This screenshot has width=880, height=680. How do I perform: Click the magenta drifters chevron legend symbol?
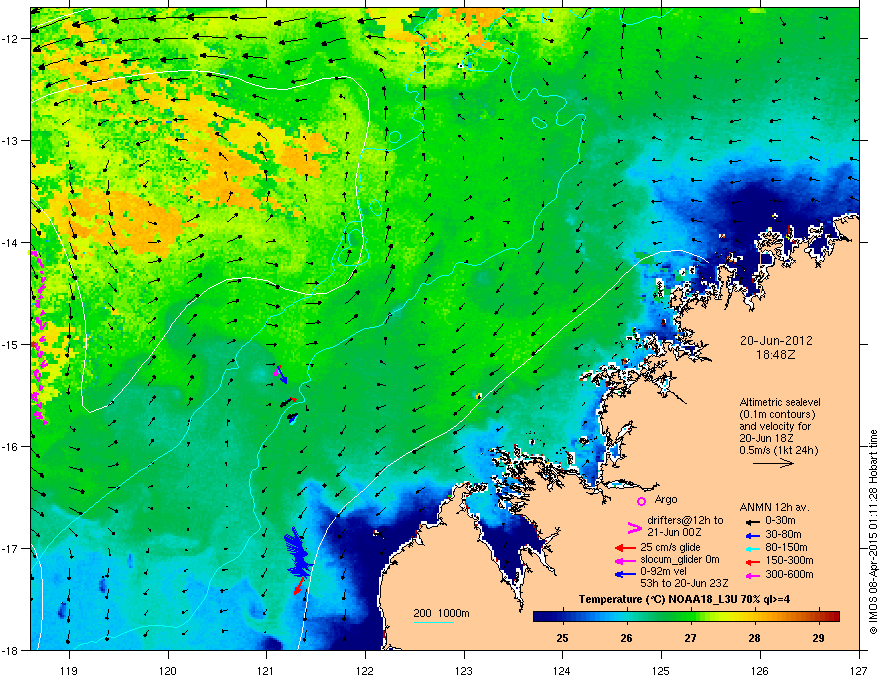click(x=634, y=527)
